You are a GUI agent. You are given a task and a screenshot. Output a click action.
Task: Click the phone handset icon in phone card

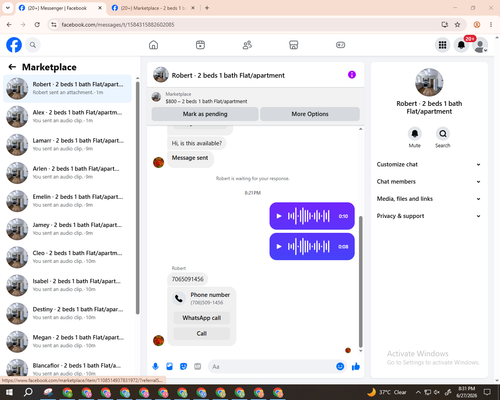tap(179, 298)
